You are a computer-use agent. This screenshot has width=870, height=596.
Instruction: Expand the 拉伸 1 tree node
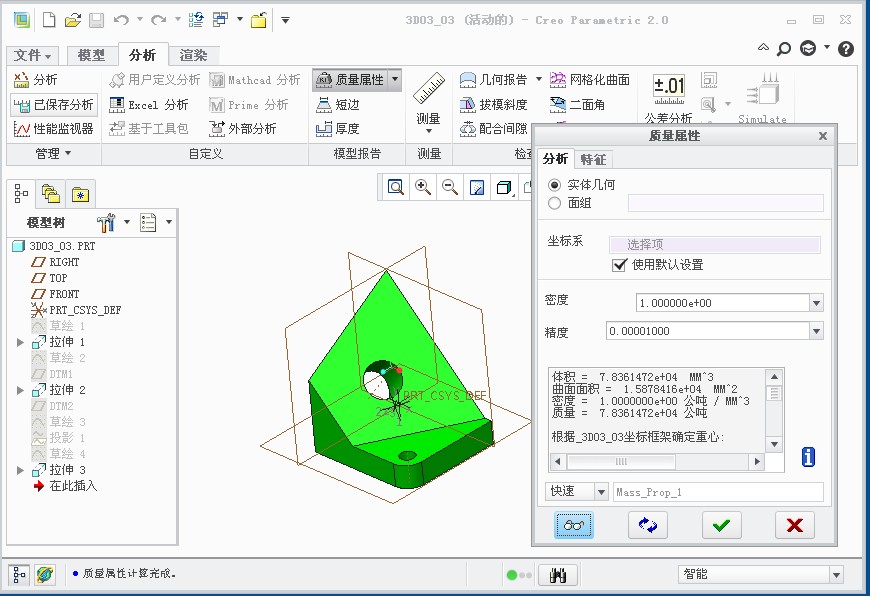(20, 342)
